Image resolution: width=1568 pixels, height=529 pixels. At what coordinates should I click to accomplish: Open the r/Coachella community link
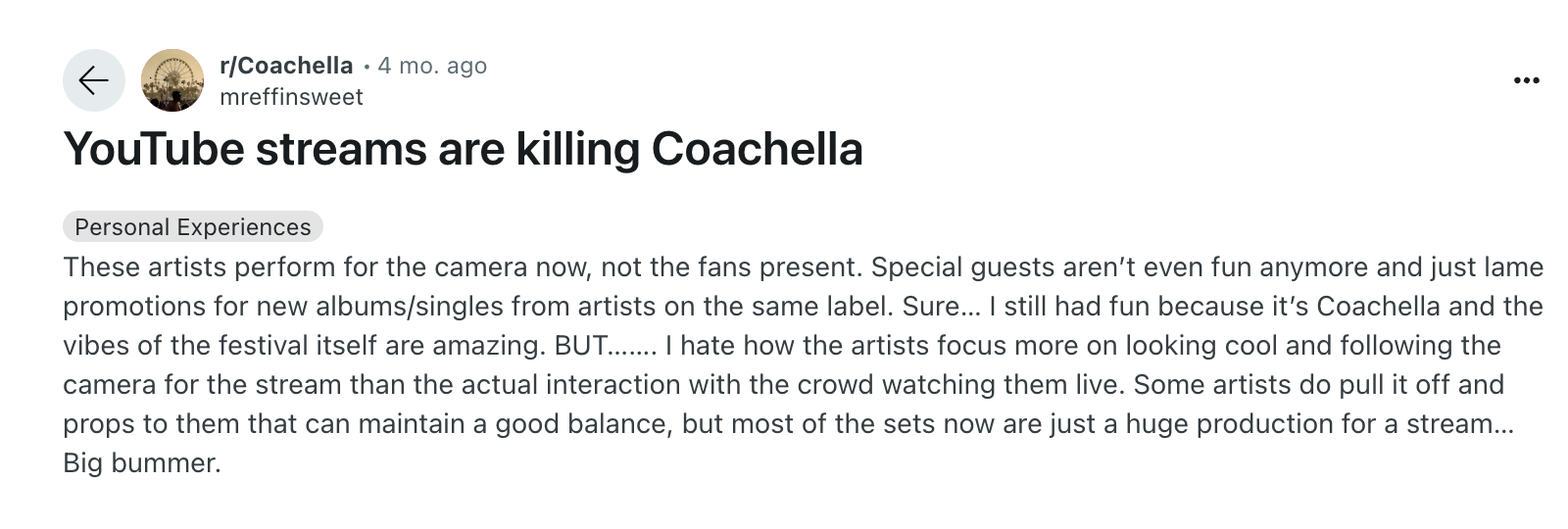pos(286,66)
